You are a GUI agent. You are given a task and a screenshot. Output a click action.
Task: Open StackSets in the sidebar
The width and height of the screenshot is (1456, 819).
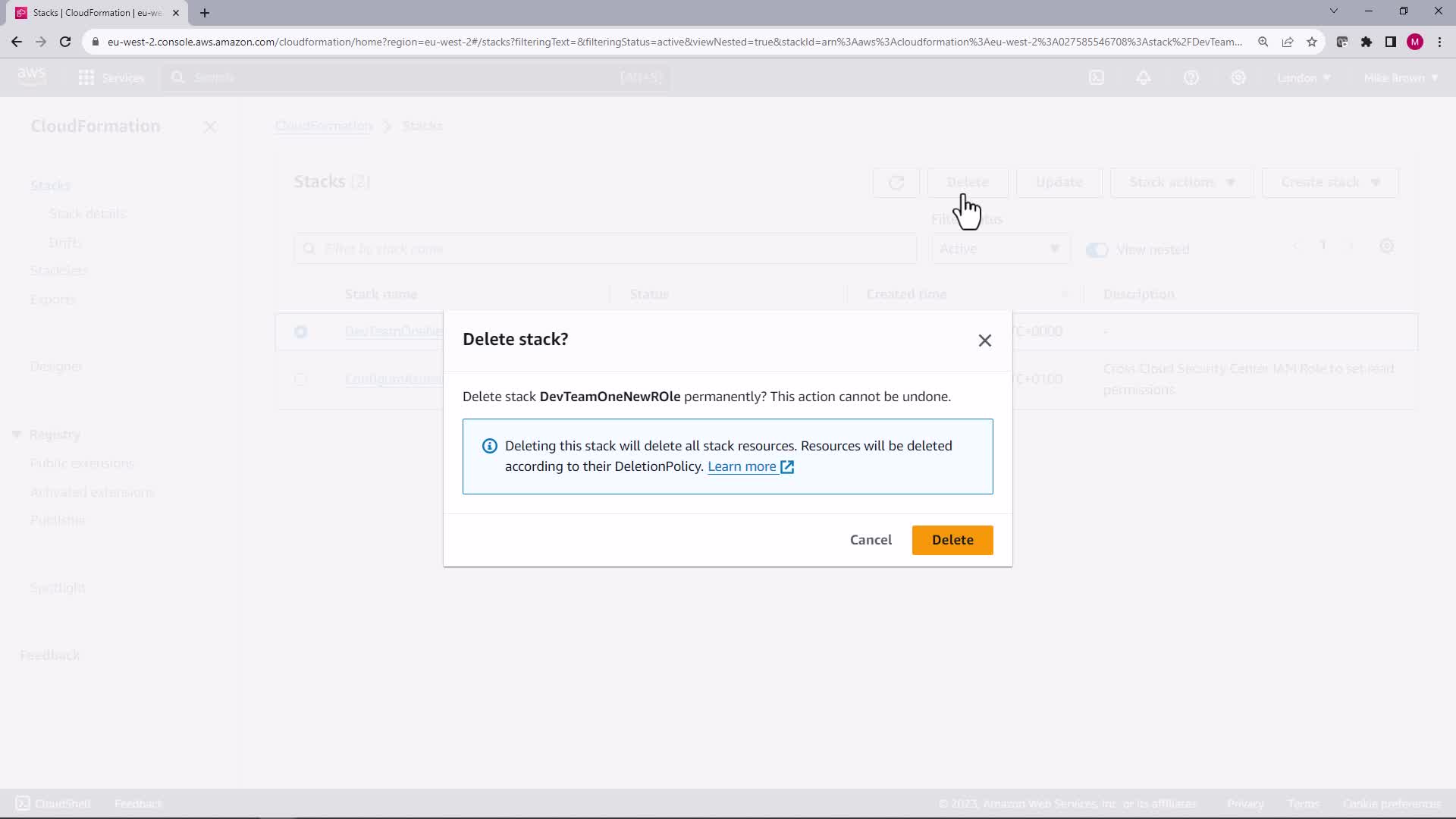(x=58, y=270)
